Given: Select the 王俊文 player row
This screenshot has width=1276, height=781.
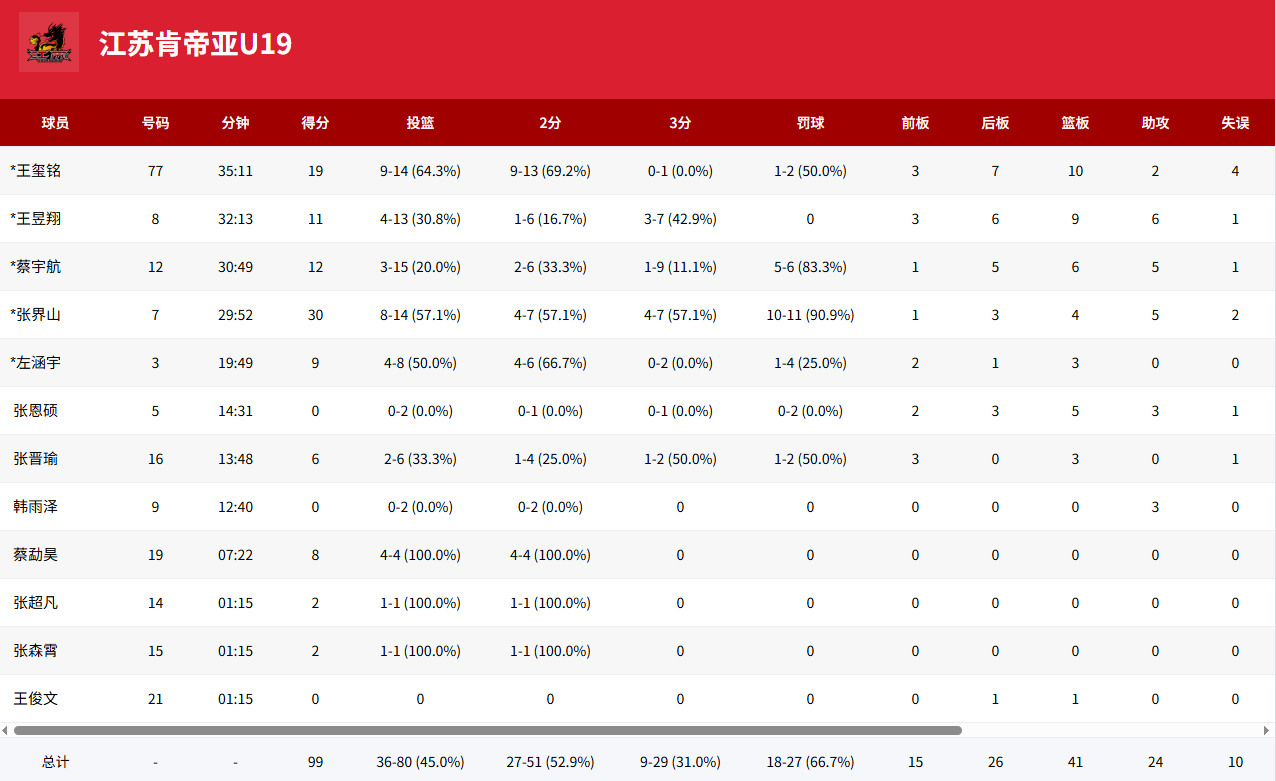Looking at the screenshot, I should pyautogui.click(x=638, y=699).
